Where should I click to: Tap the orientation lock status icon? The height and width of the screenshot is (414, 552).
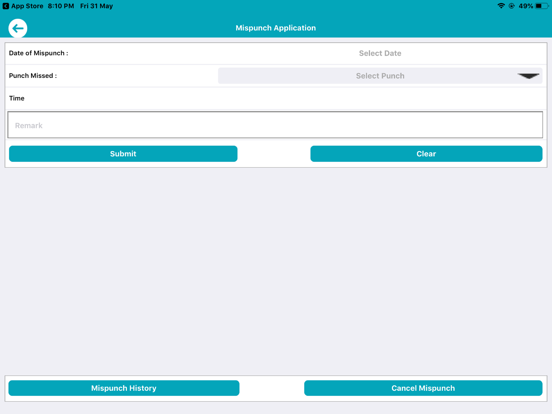[x=512, y=6]
